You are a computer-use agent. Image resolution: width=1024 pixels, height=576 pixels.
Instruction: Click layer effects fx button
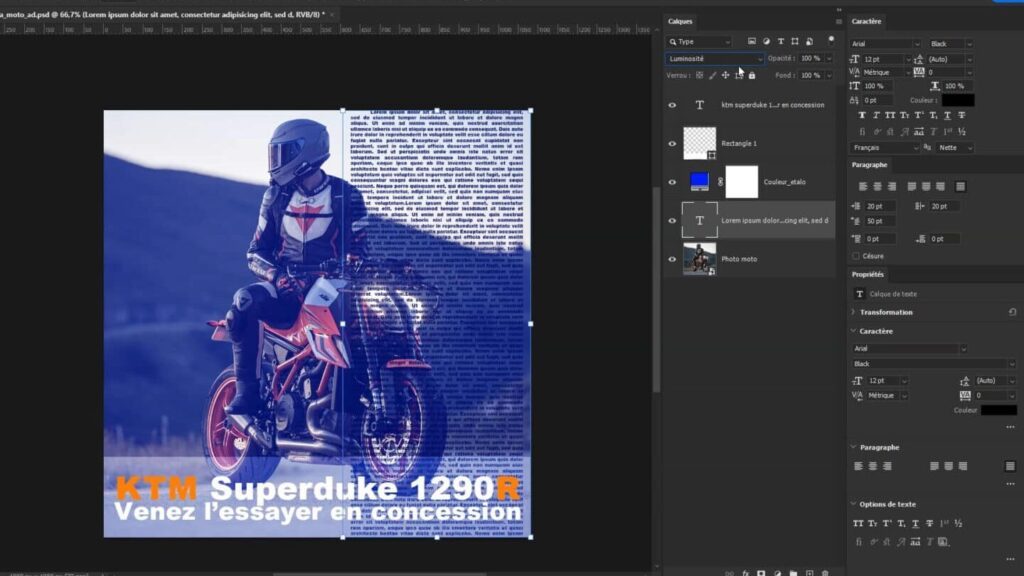[x=745, y=573]
